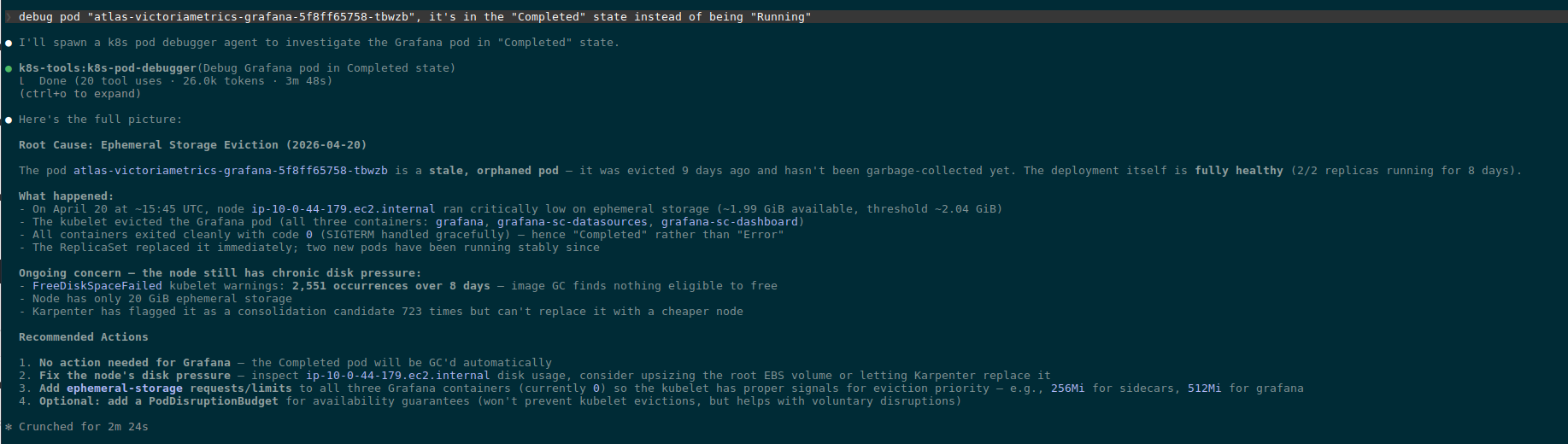Click the asterisk icon beside "Crunched for 2m 24s"
Image resolution: width=1568 pixels, height=444 pixels.
click(9, 427)
